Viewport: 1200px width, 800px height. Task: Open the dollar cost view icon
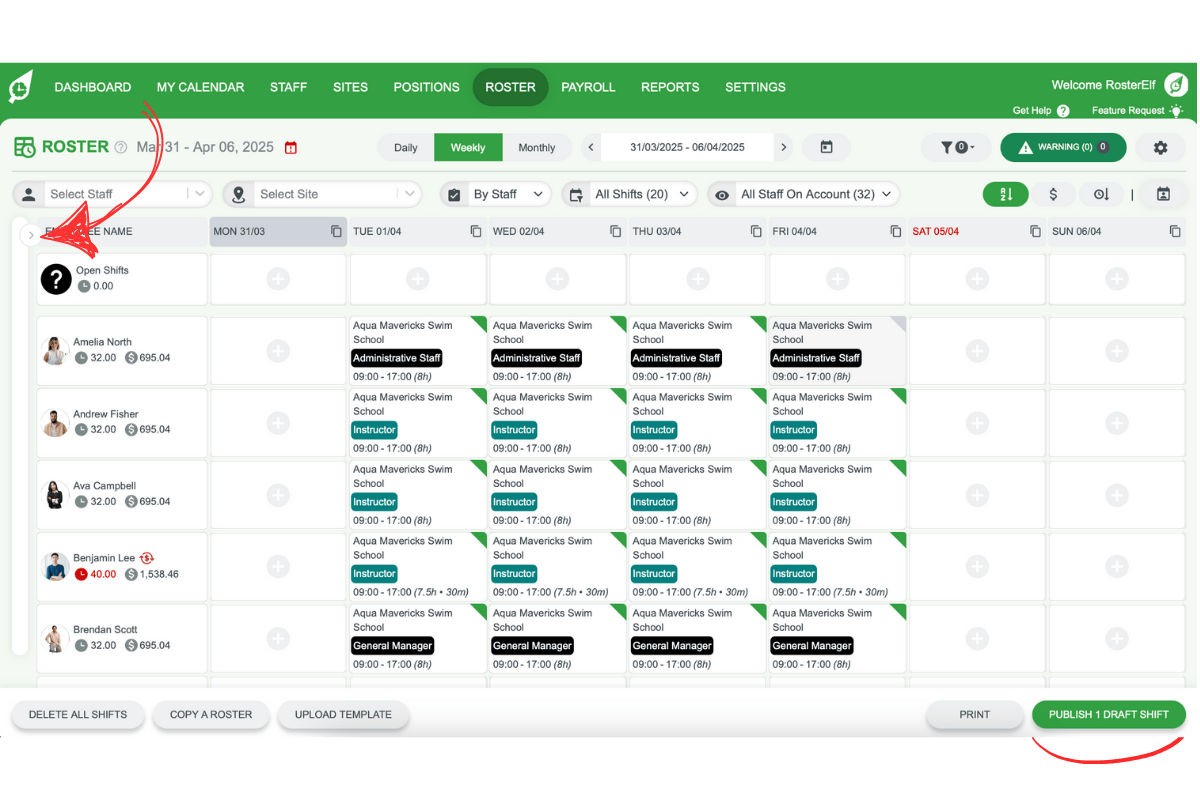coord(1054,193)
